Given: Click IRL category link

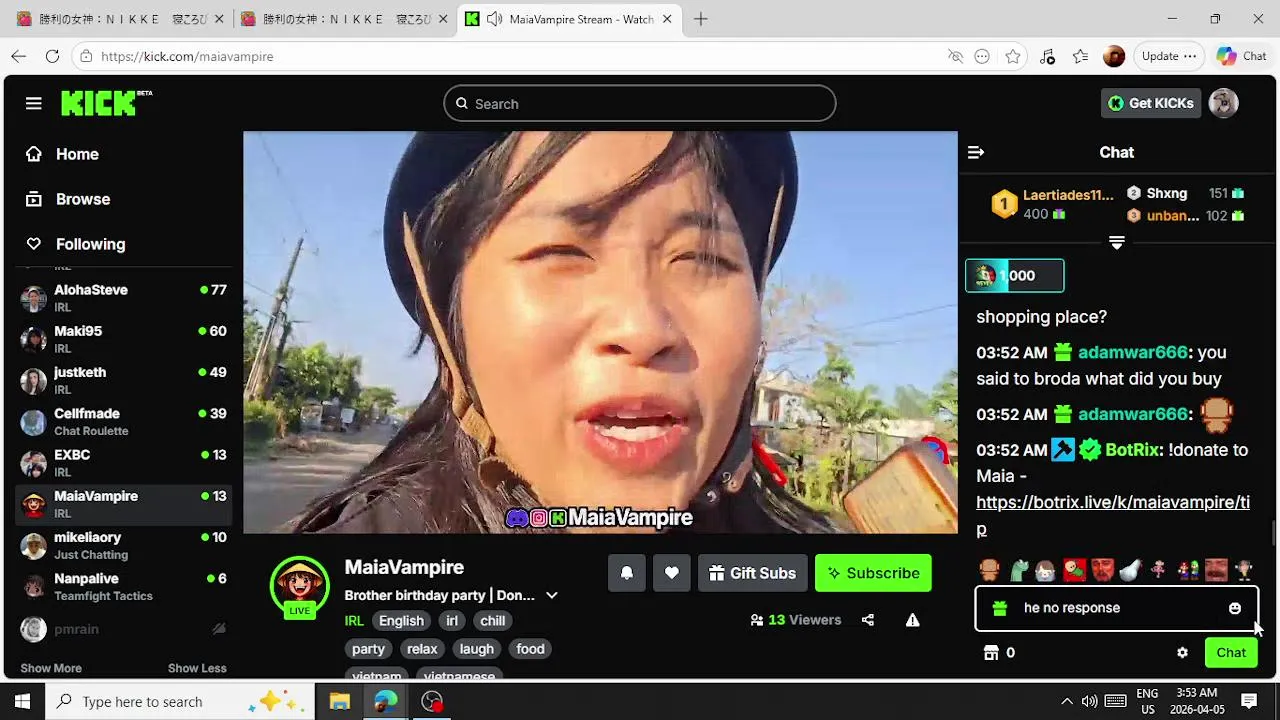Looking at the screenshot, I should click(354, 621).
